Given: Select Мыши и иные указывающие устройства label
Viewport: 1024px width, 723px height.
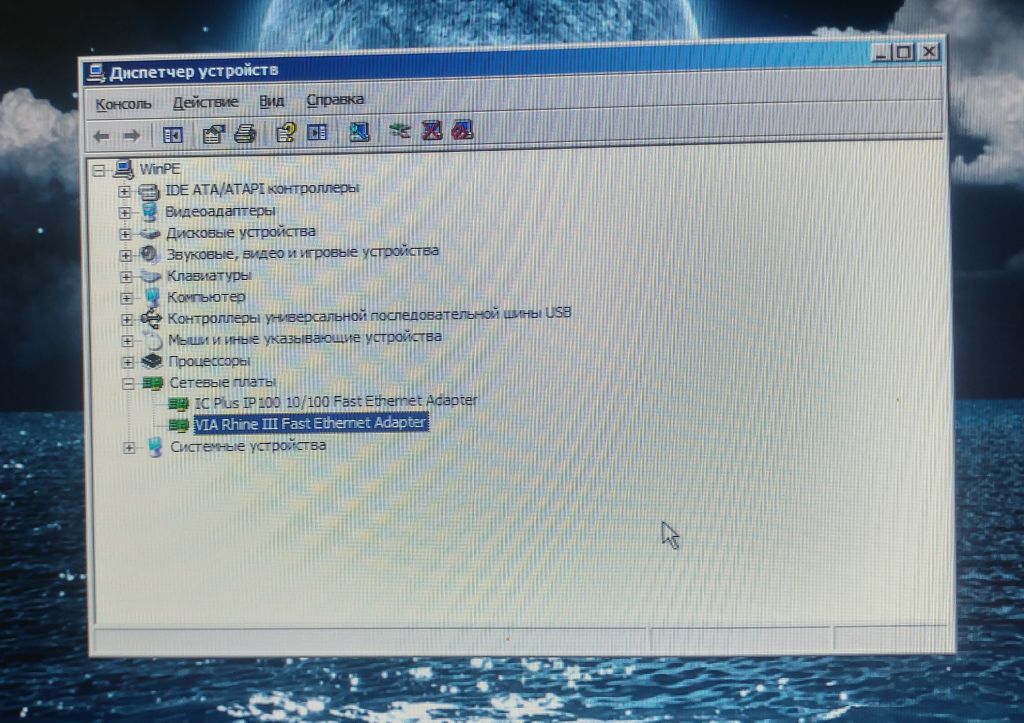Looking at the screenshot, I should pos(305,338).
